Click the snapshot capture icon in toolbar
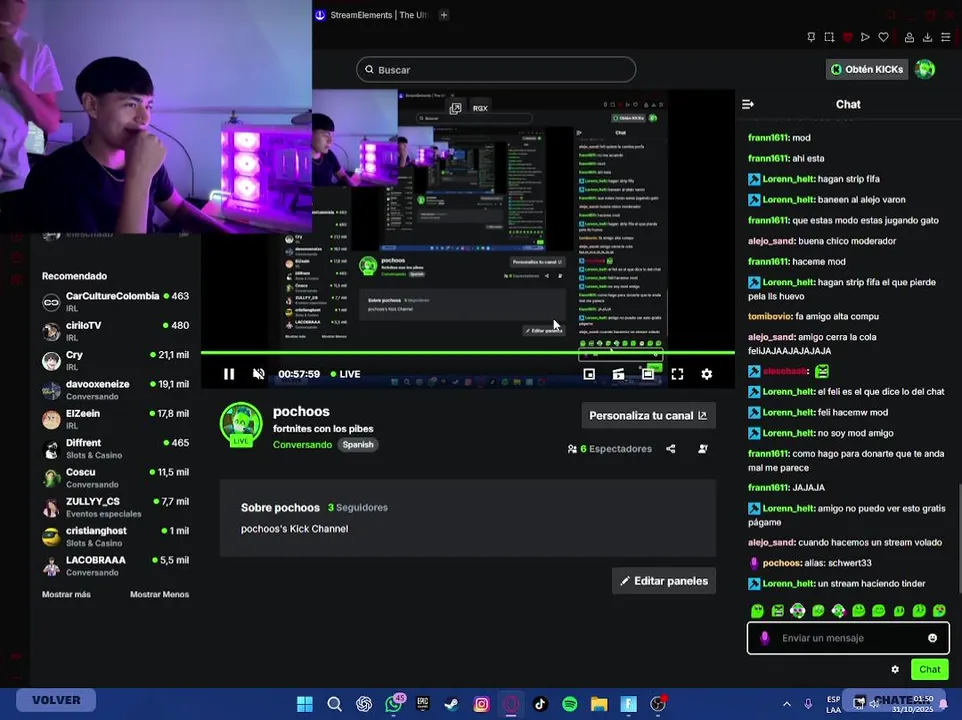 (829, 37)
